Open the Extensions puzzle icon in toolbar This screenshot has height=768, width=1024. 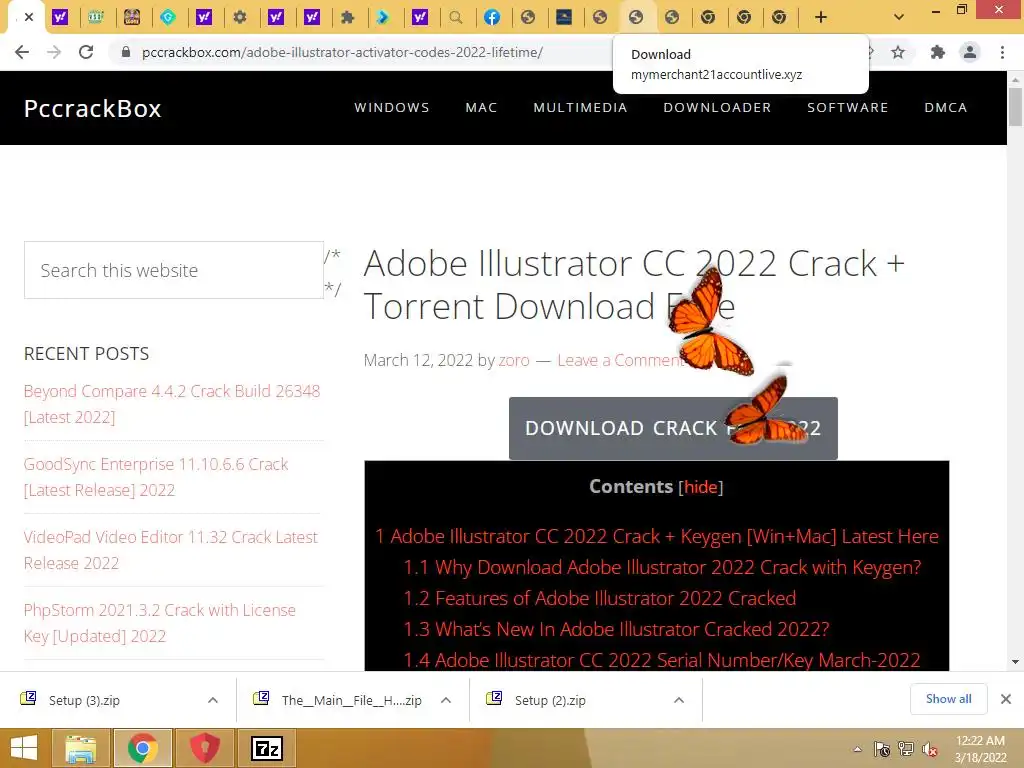tap(937, 52)
